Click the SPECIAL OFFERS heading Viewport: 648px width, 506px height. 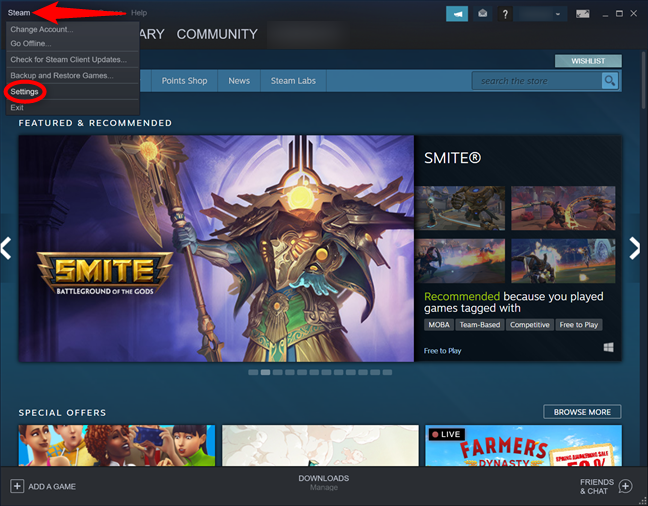62,413
